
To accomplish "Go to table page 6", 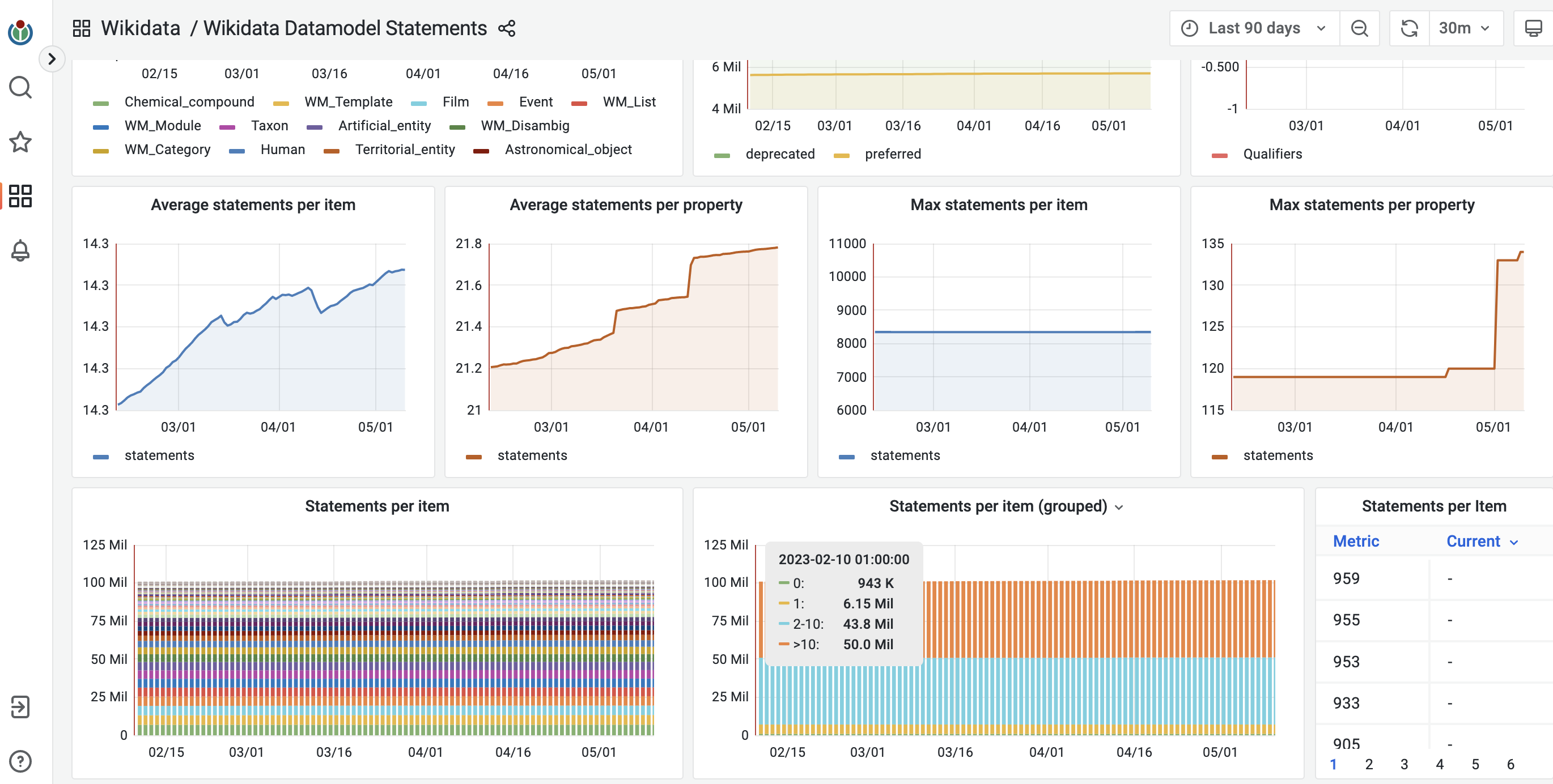I will [x=1511, y=764].
